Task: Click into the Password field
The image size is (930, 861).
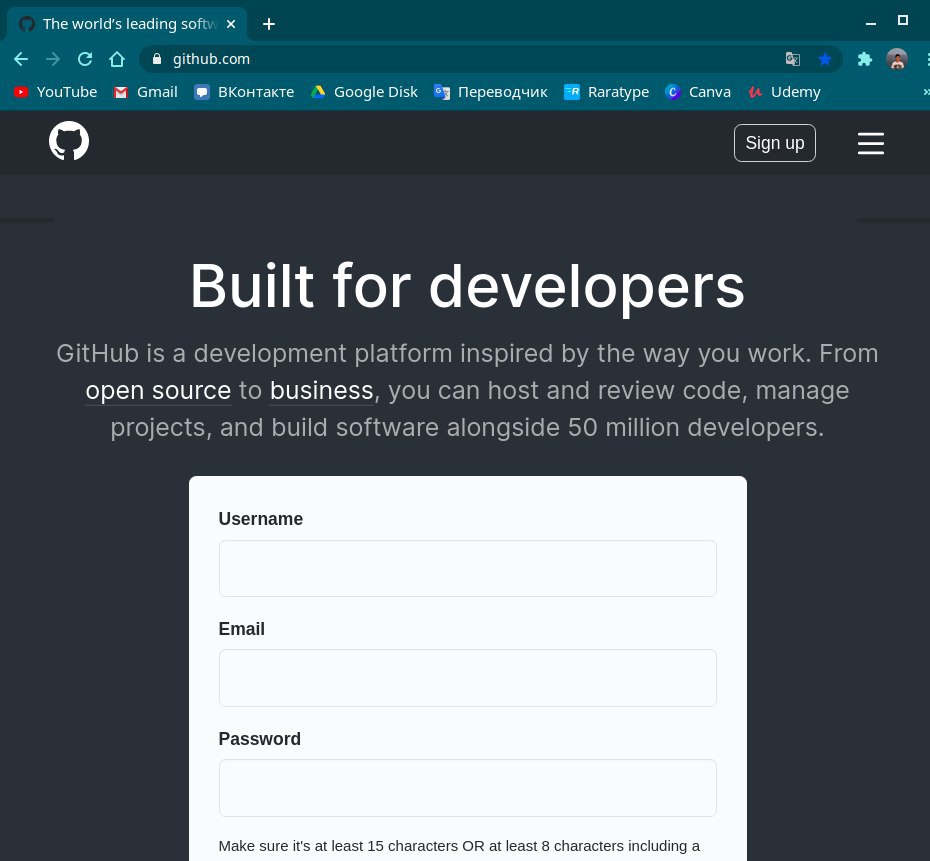Action: 467,787
